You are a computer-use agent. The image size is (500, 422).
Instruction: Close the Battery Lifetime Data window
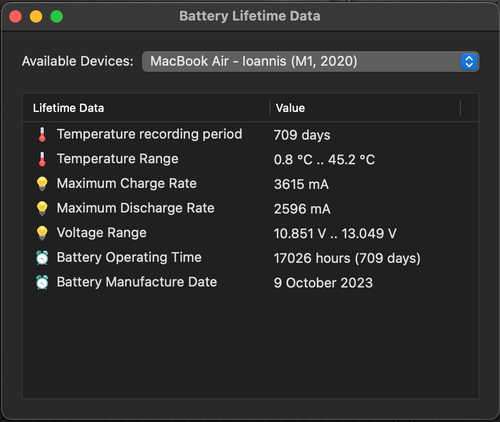click(15, 16)
